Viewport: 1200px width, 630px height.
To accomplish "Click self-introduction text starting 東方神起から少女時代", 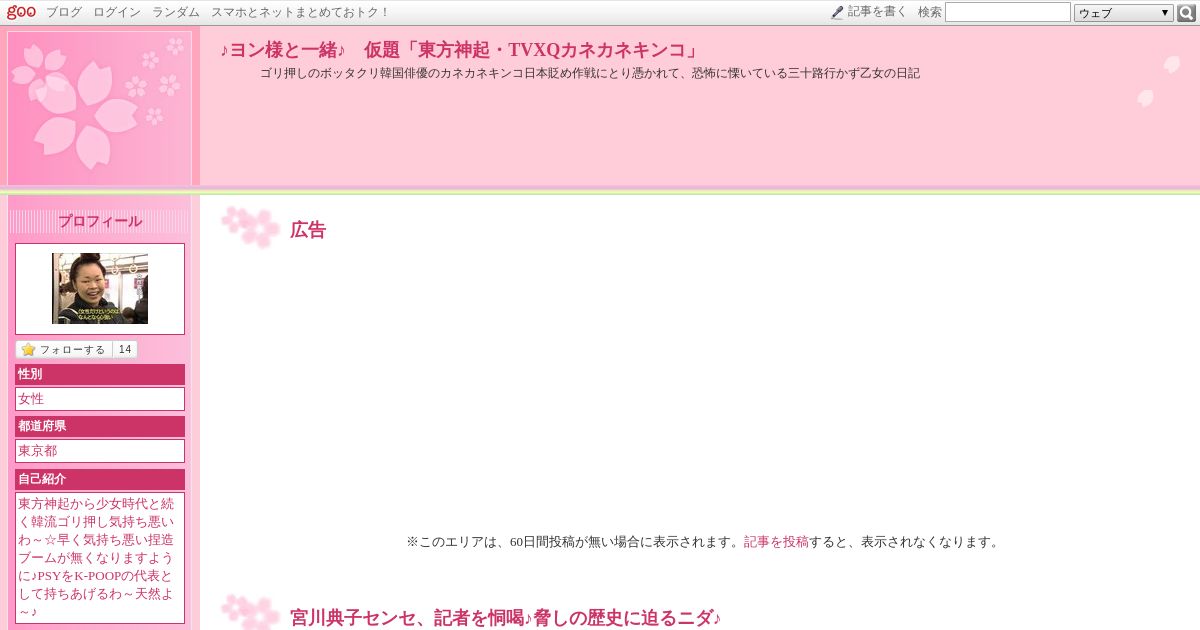I will 98,558.
